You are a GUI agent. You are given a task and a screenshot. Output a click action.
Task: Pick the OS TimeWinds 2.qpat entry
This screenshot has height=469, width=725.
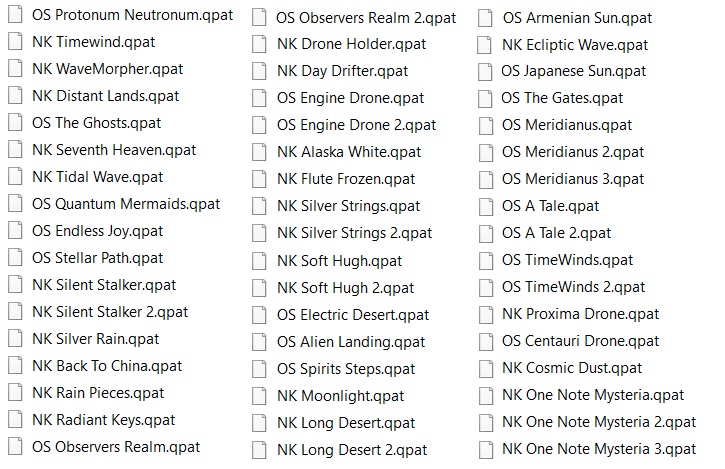pyautogui.click(x=573, y=287)
